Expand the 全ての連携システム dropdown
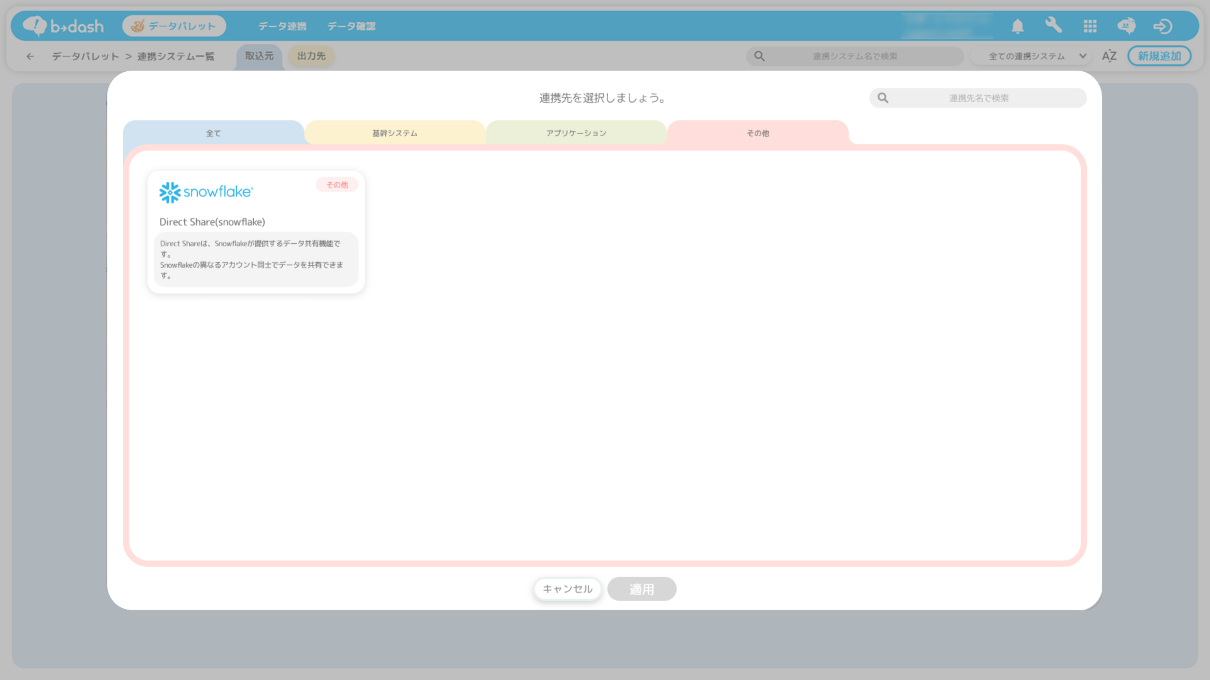This screenshot has height=680, width=1210. click(1031, 56)
